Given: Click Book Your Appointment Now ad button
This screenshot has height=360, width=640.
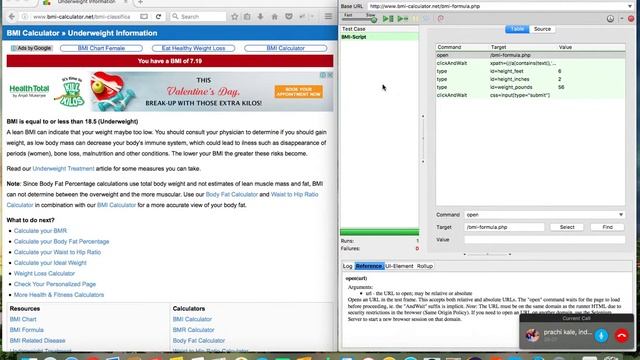Looking at the screenshot, I should (298, 91).
